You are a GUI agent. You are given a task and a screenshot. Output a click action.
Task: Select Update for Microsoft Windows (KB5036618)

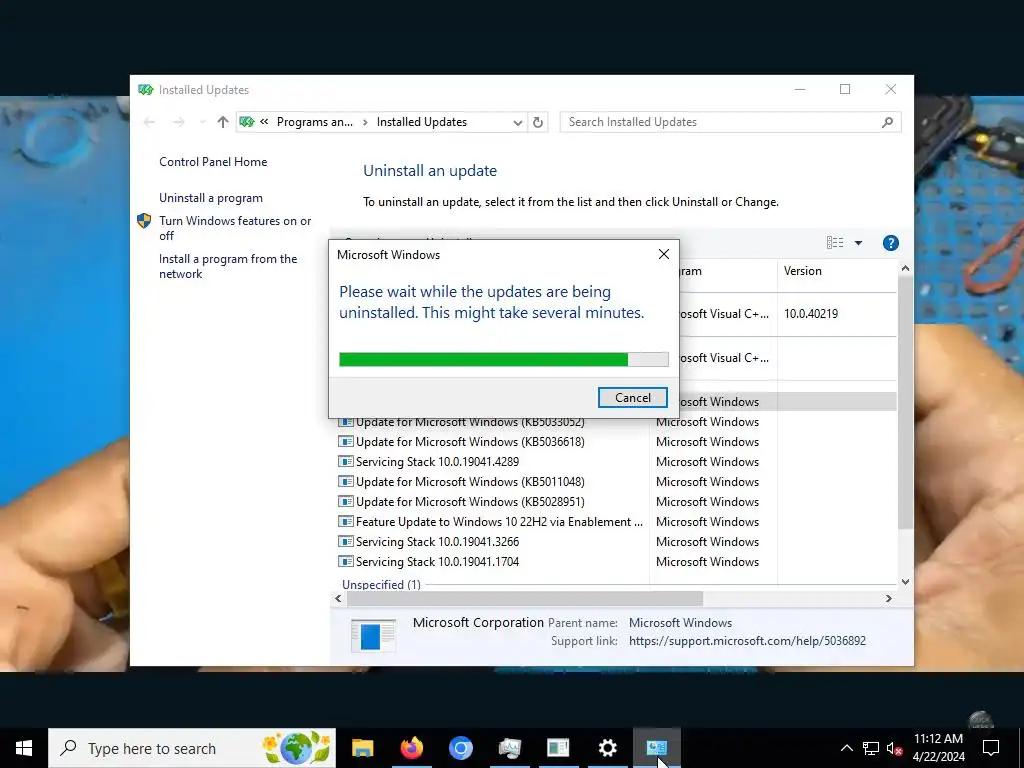click(x=470, y=442)
